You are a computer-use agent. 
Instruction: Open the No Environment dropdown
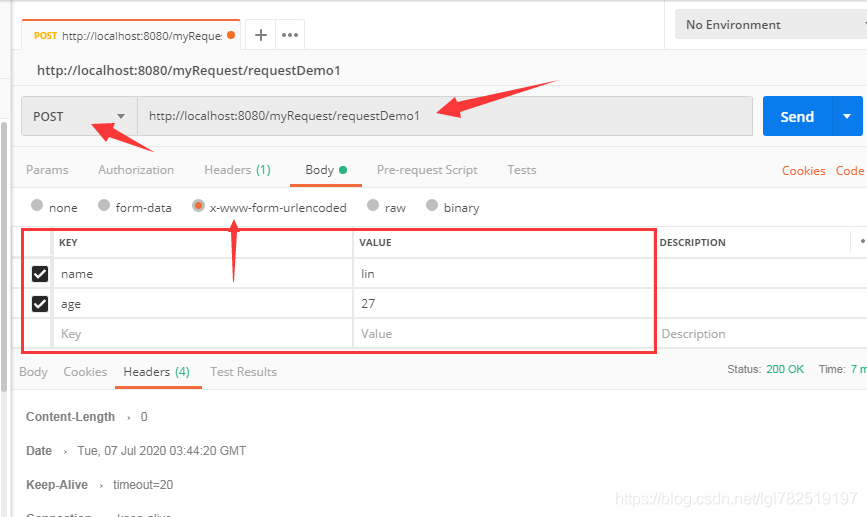(x=771, y=25)
